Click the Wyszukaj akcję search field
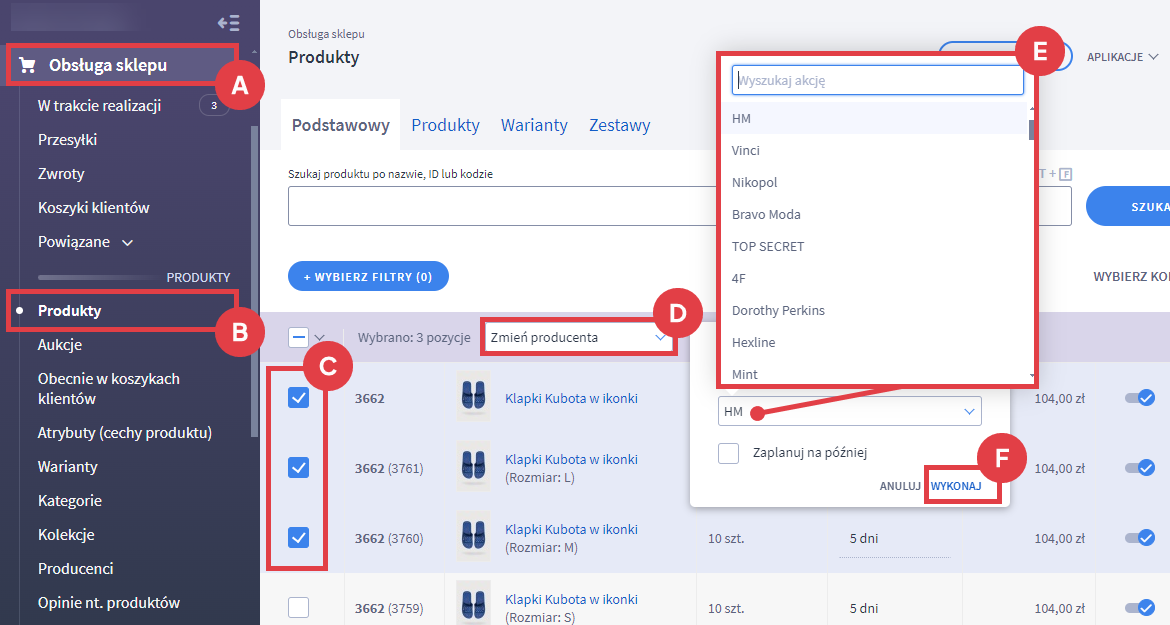The image size is (1170, 625). 877,80
